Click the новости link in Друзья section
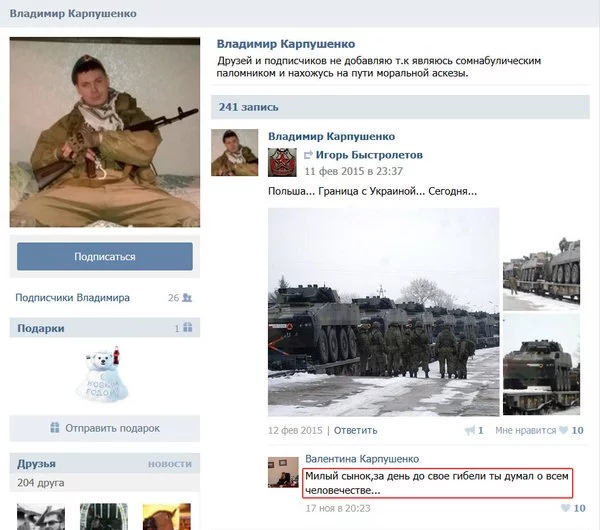This screenshot has height=530, width=600. tap(170, 464)
